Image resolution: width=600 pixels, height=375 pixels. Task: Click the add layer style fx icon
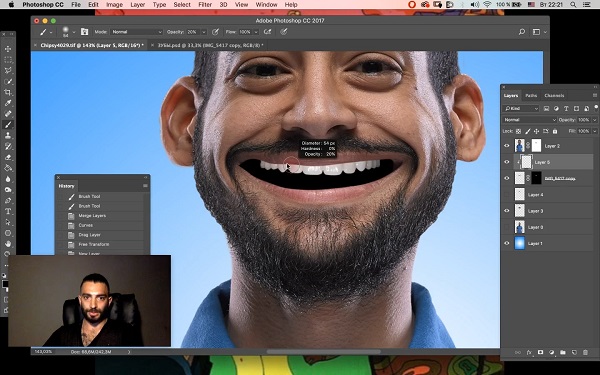529,352
